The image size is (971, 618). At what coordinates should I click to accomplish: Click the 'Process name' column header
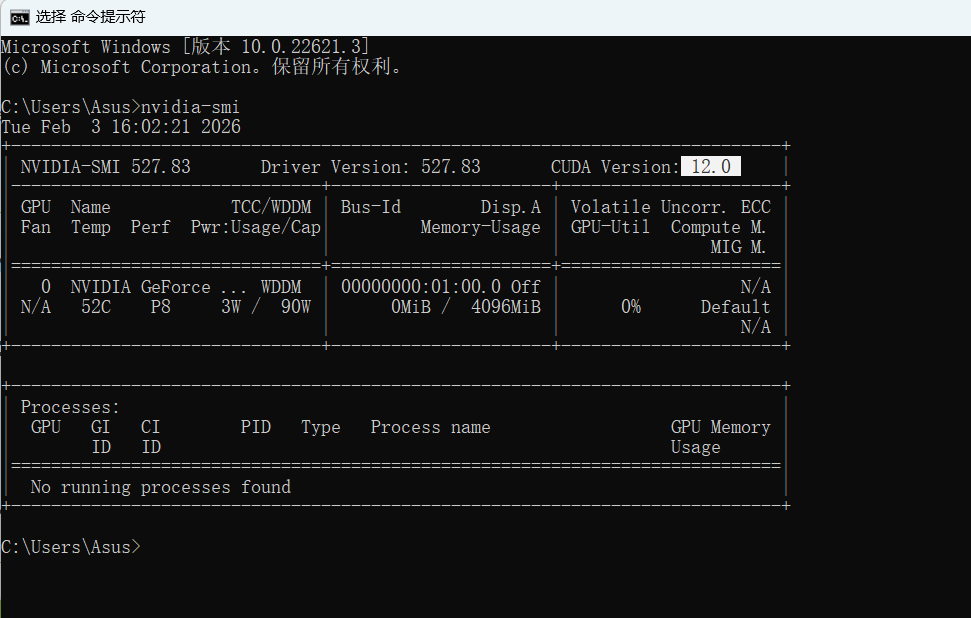click(430, 427)
